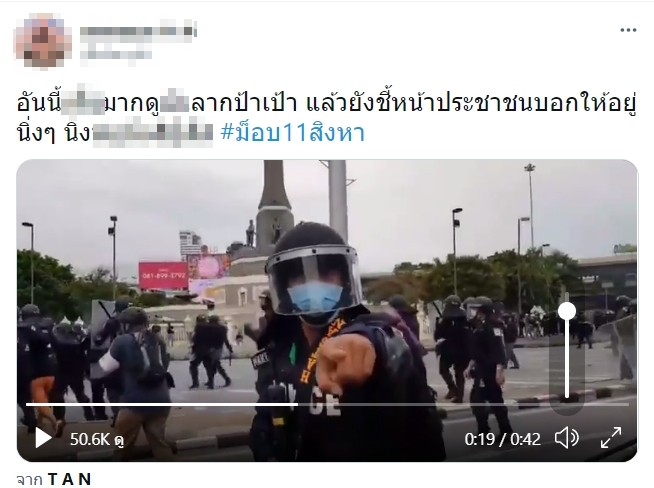Image resolution: width=654 pixels, height=488 pixels.
Task: Click the first line of the tweet text
Action: pyautogui.click(x=327, y=103)
